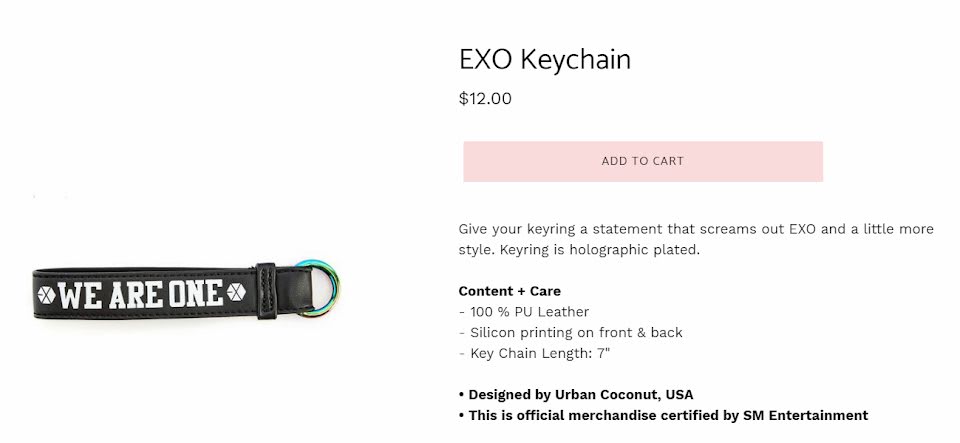This screenshot has height=443, width=960.
Task: Open the EXO keychain product image
Action: pos(186,289)
